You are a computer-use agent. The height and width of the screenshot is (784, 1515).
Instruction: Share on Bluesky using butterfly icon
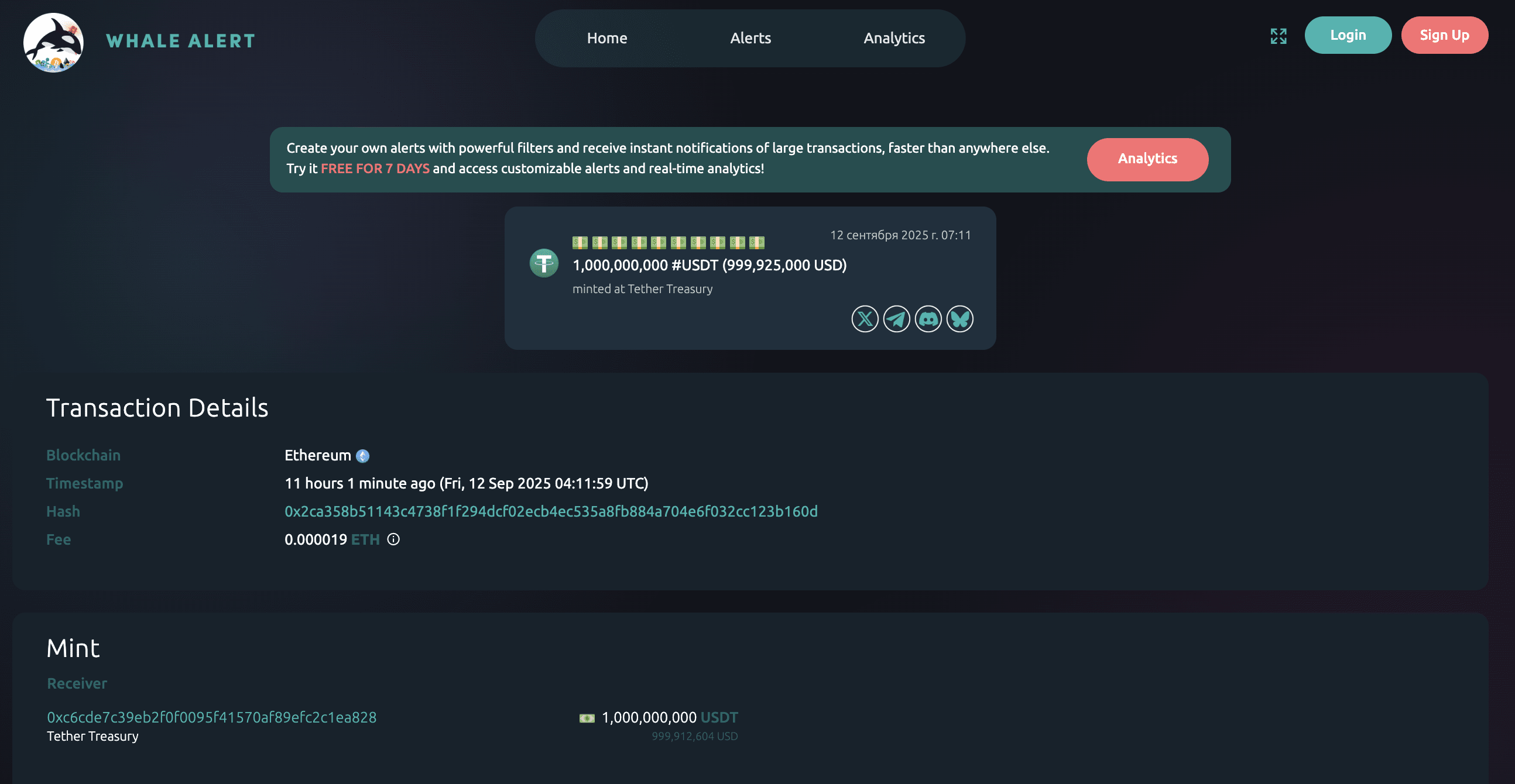click(x=959, y=318)
